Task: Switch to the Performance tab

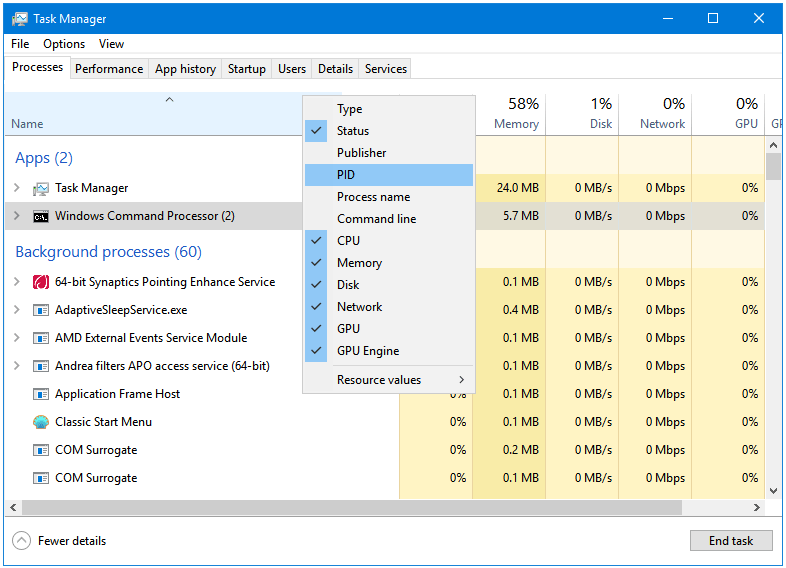Action: (x=109, y=69)
